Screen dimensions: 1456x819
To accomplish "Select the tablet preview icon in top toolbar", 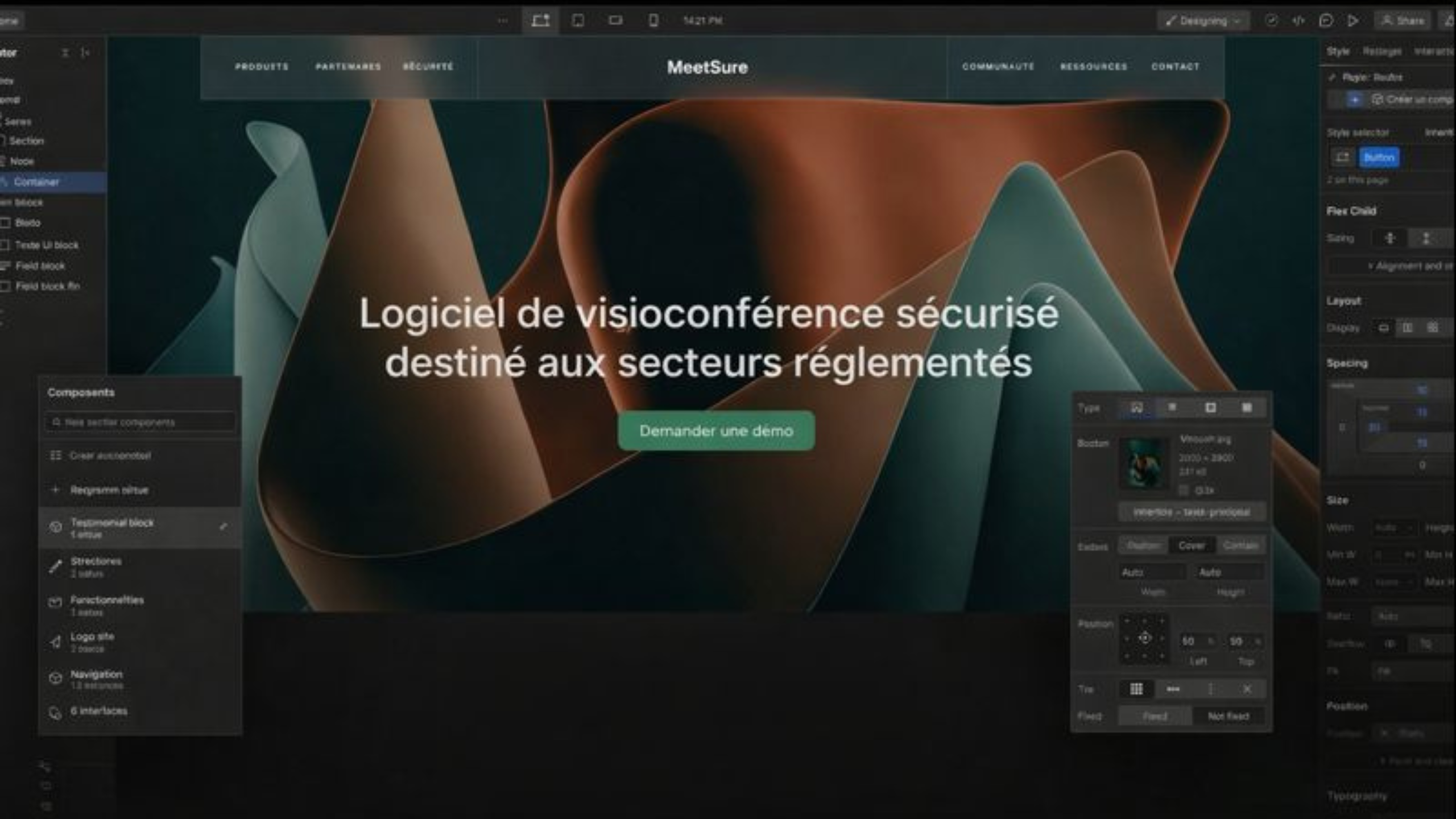I will tap(578, 20).
